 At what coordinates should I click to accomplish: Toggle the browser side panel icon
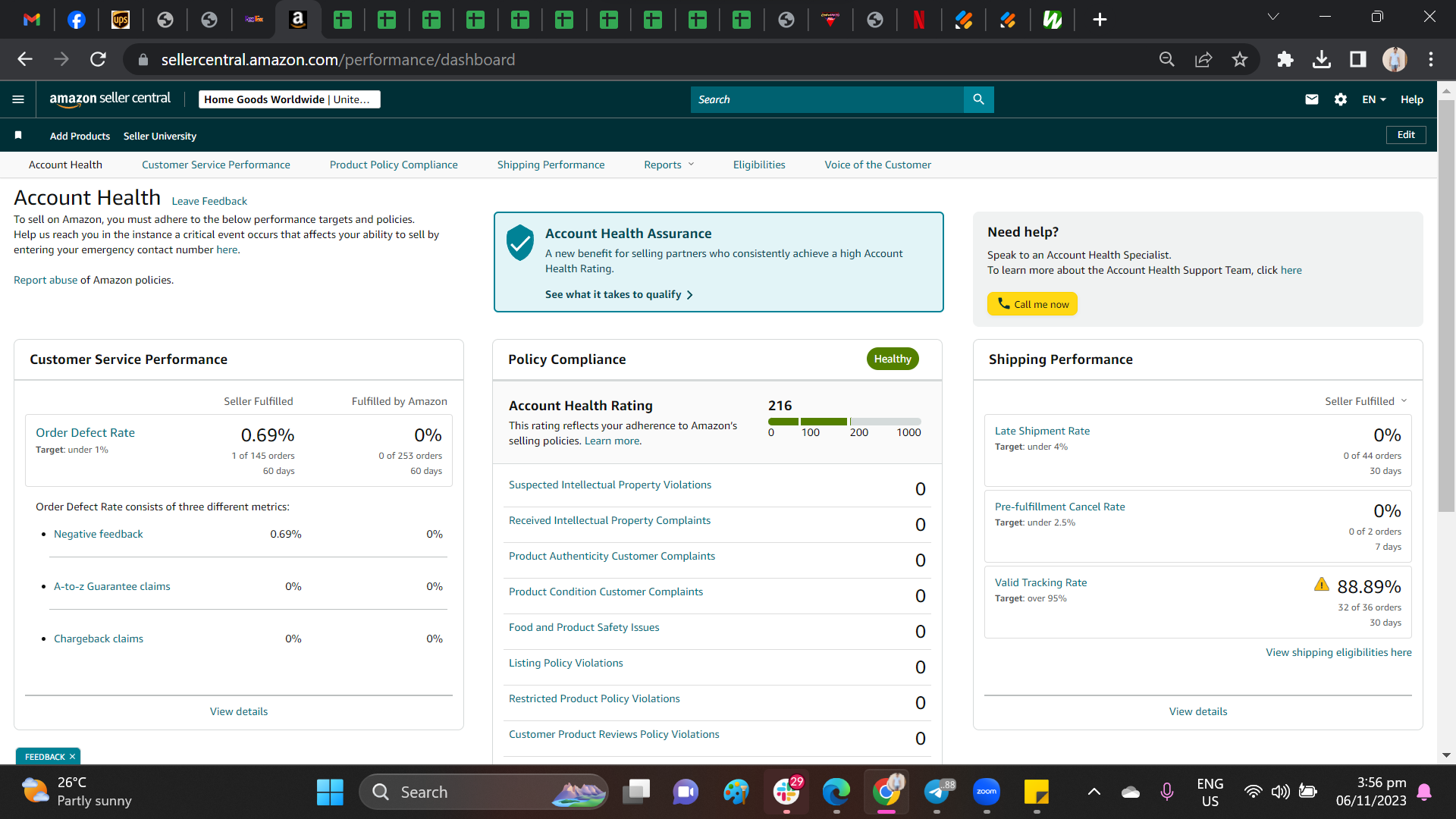coord(1357,59)
